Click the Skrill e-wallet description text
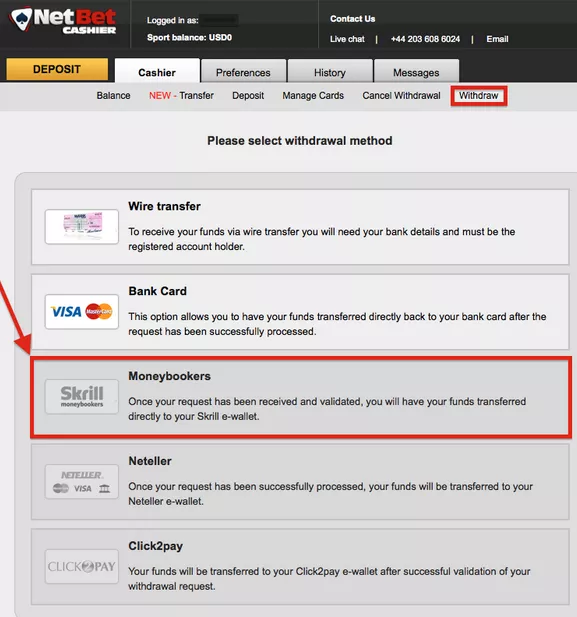Screen dimensions: 577x617 [327, 409]
